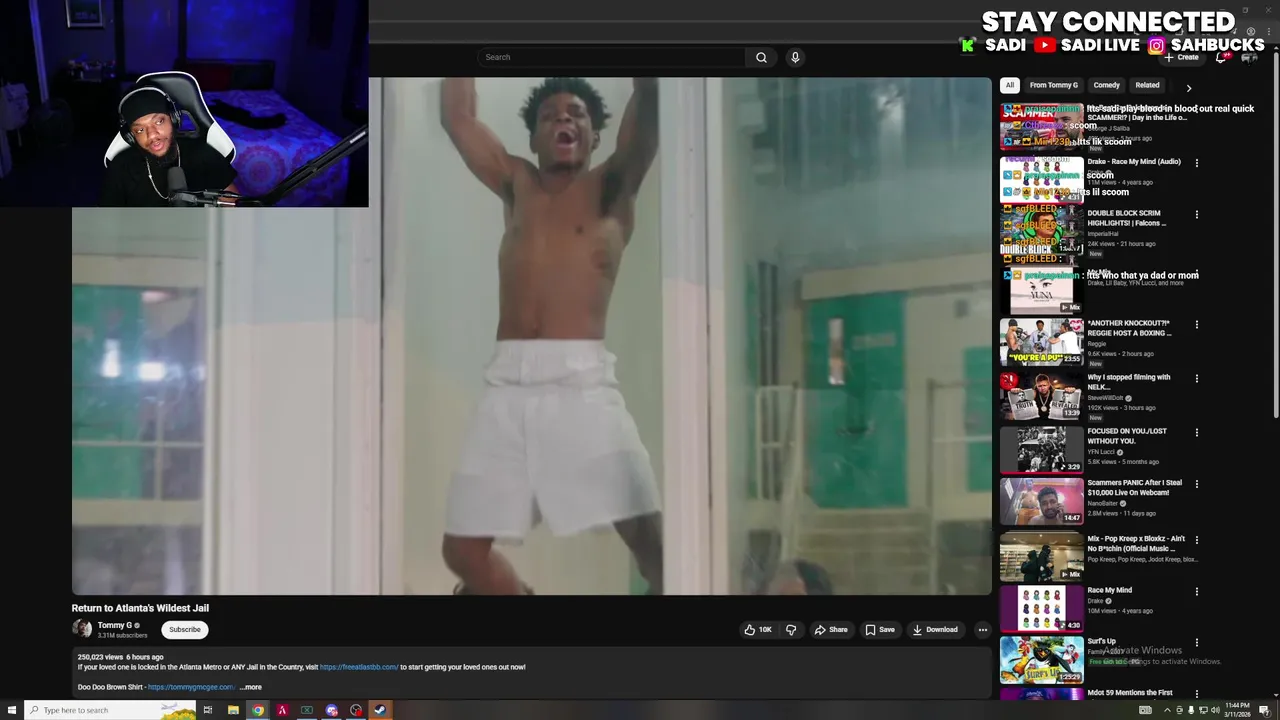This screenshot has height=720, width=1280.
Task: Like the video with the thumbs-up icon
Action: click(758, 630)
